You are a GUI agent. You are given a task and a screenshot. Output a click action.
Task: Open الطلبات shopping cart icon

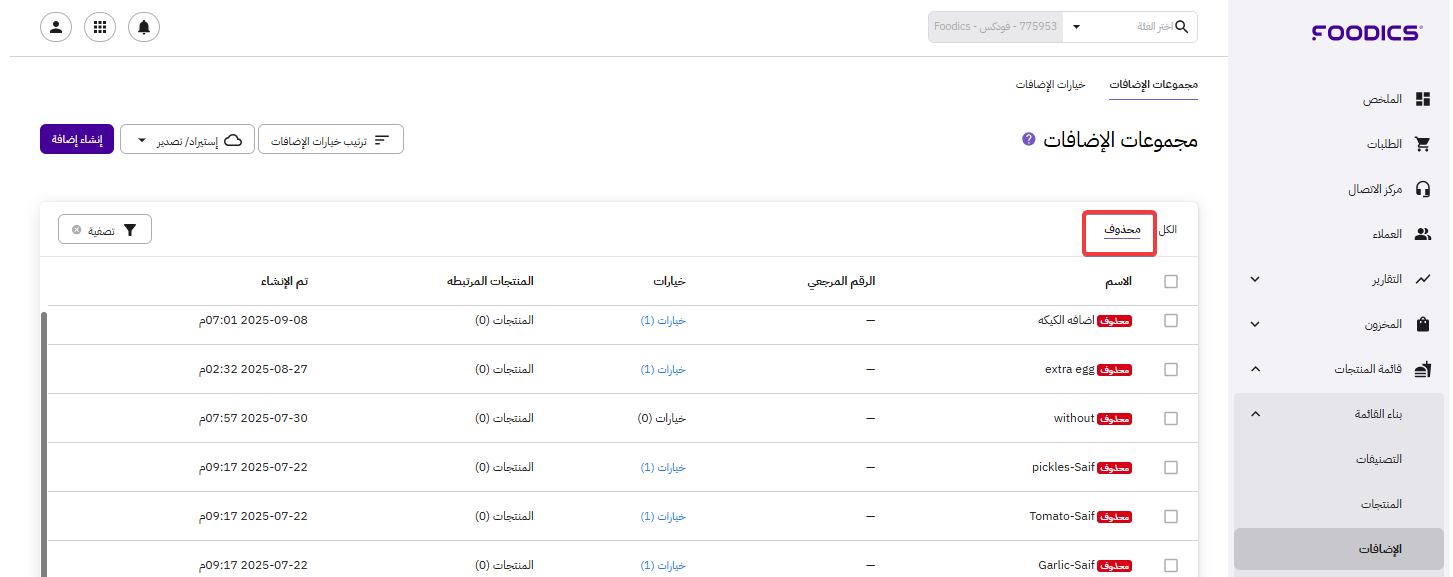point(1422,144)
